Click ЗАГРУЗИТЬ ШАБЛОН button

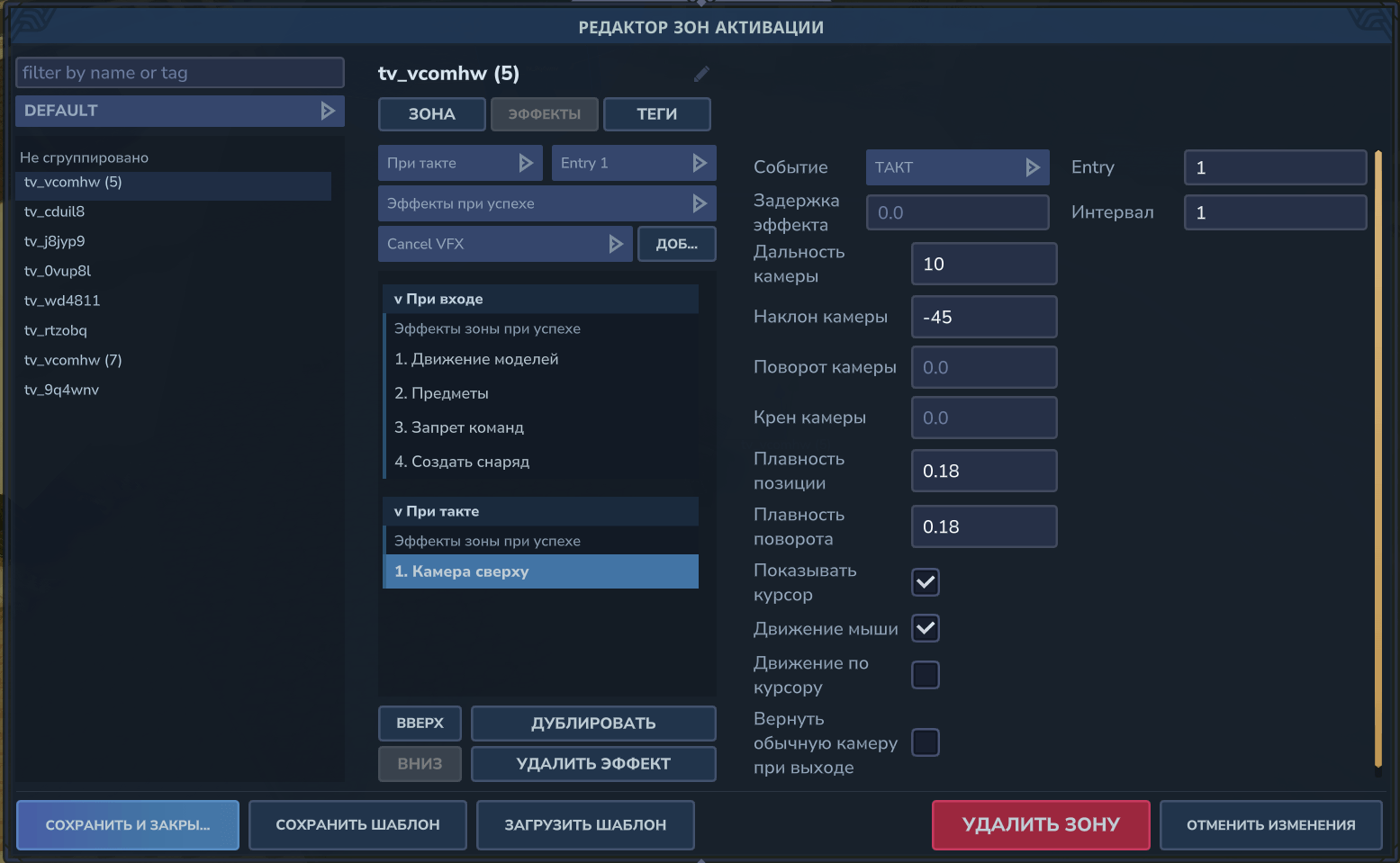(585, 825)
